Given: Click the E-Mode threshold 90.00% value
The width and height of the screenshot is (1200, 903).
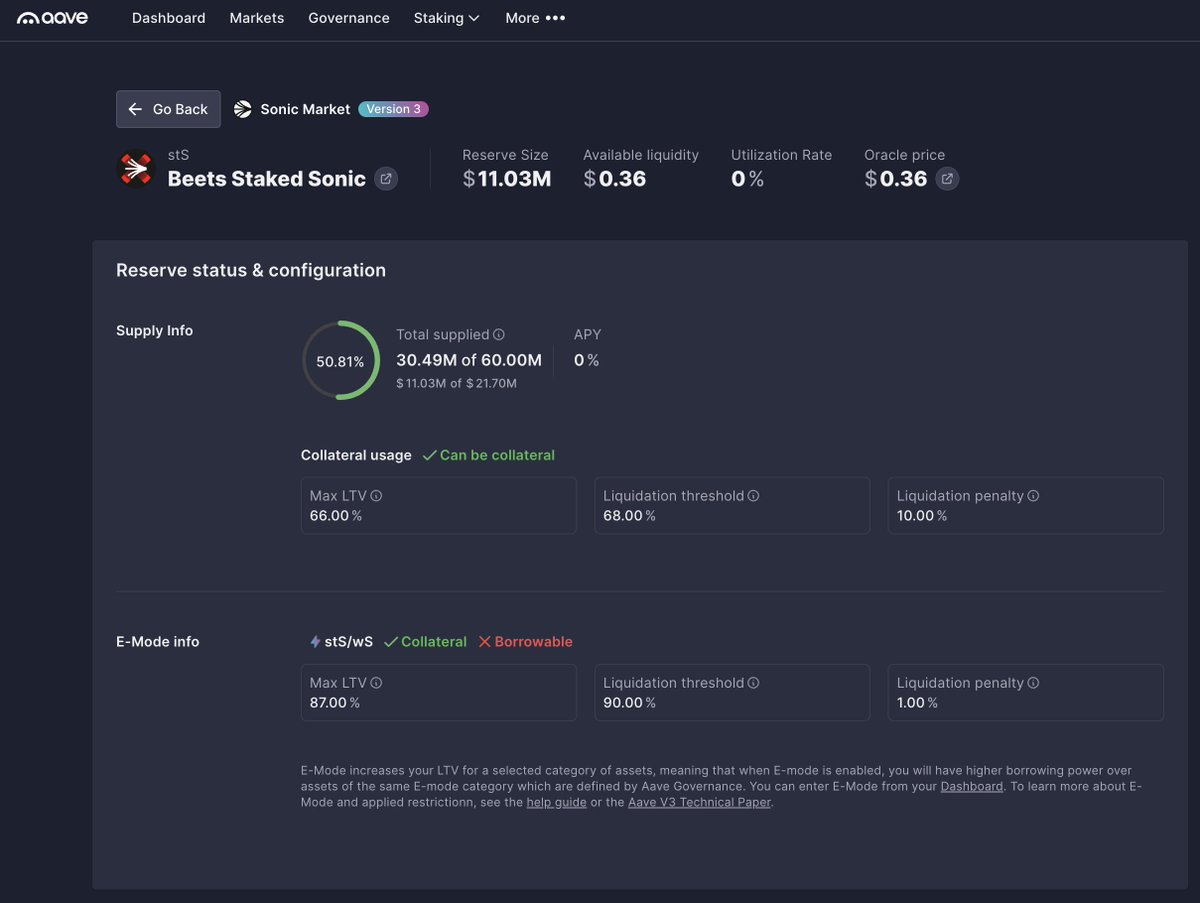Looking at the screenshot, I should [x=630, y=703].
